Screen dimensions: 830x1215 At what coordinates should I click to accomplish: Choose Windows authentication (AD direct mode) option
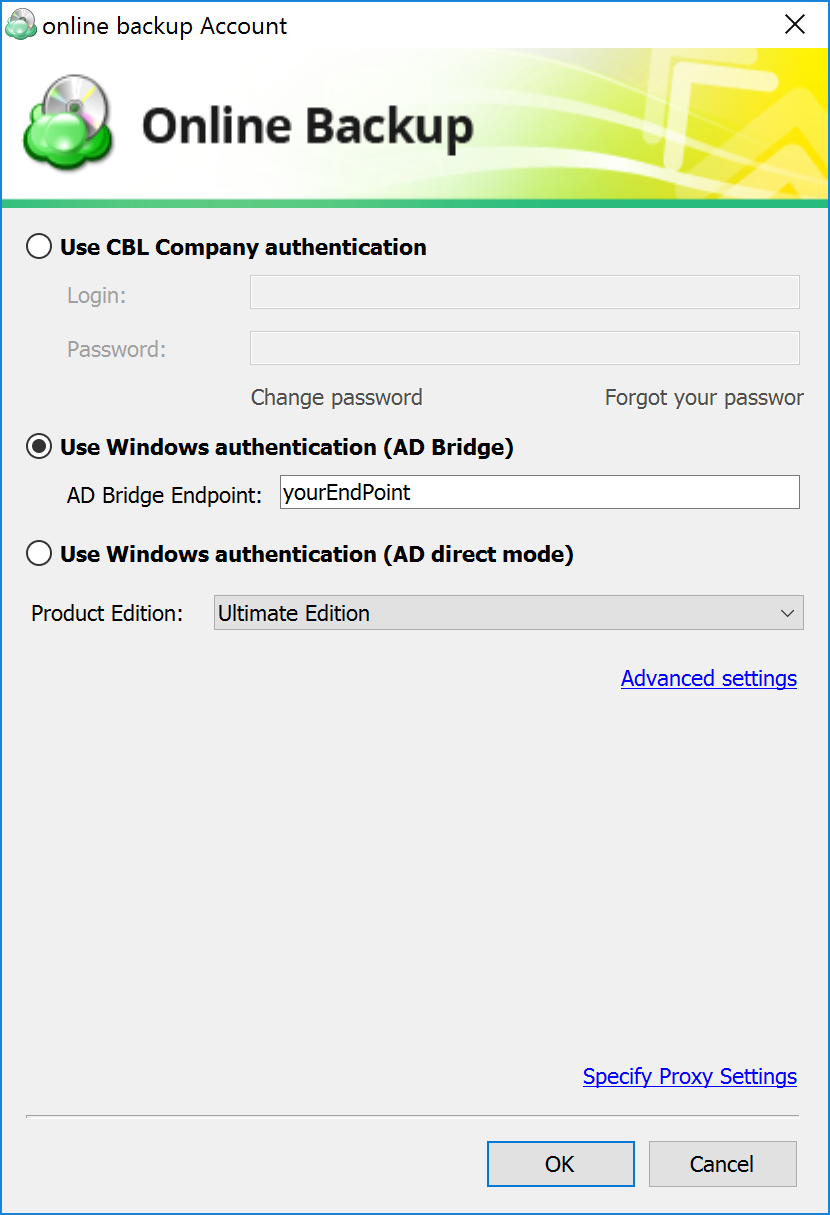point(39,553)
